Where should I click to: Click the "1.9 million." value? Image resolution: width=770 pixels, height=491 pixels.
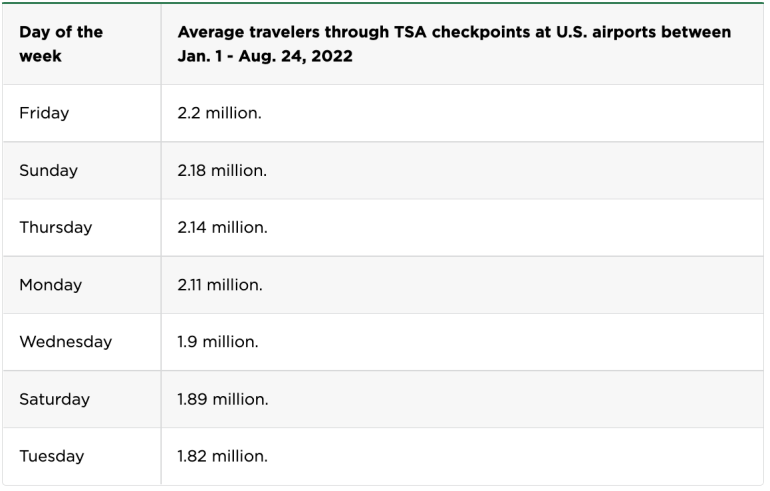coord(218,342)
